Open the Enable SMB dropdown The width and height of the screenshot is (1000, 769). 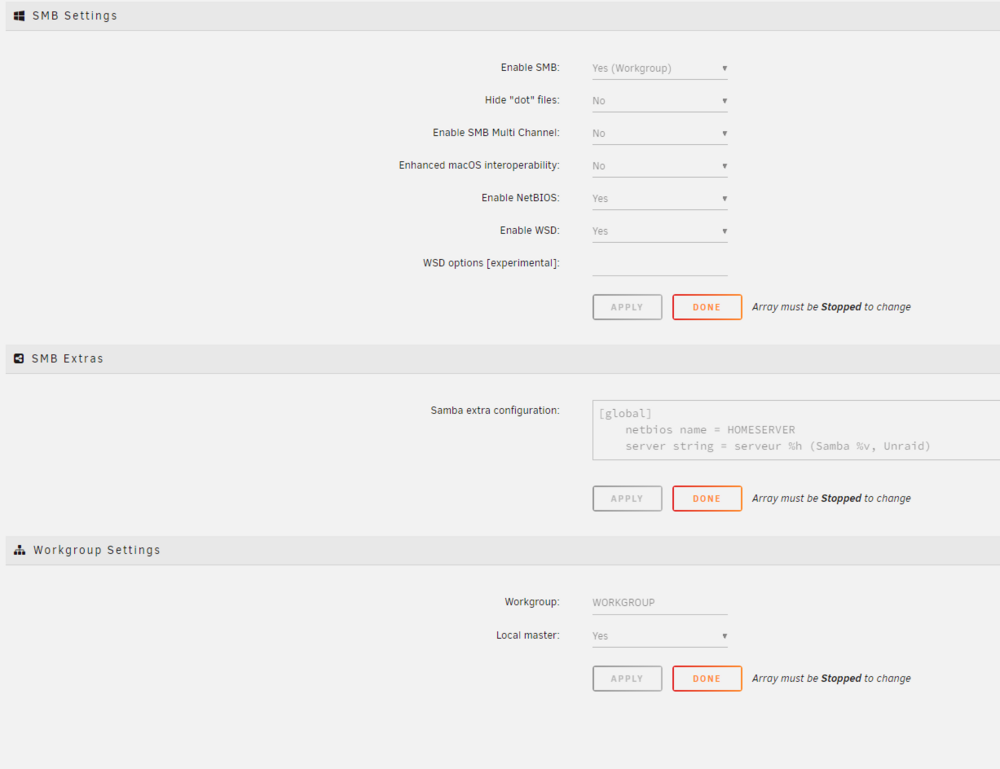point(659,68)
